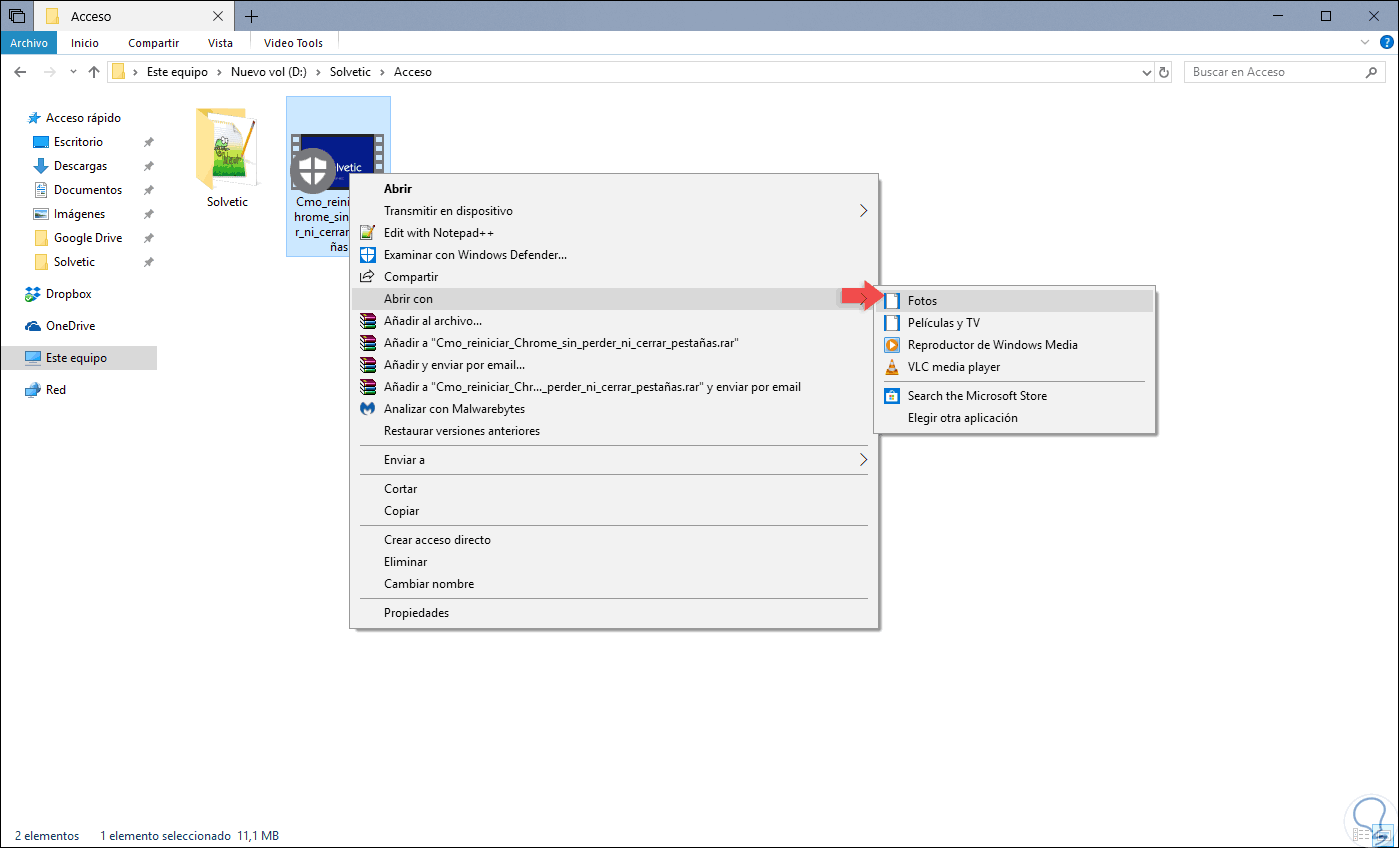Refresh the Acceso folder view

click(1164, 72)
